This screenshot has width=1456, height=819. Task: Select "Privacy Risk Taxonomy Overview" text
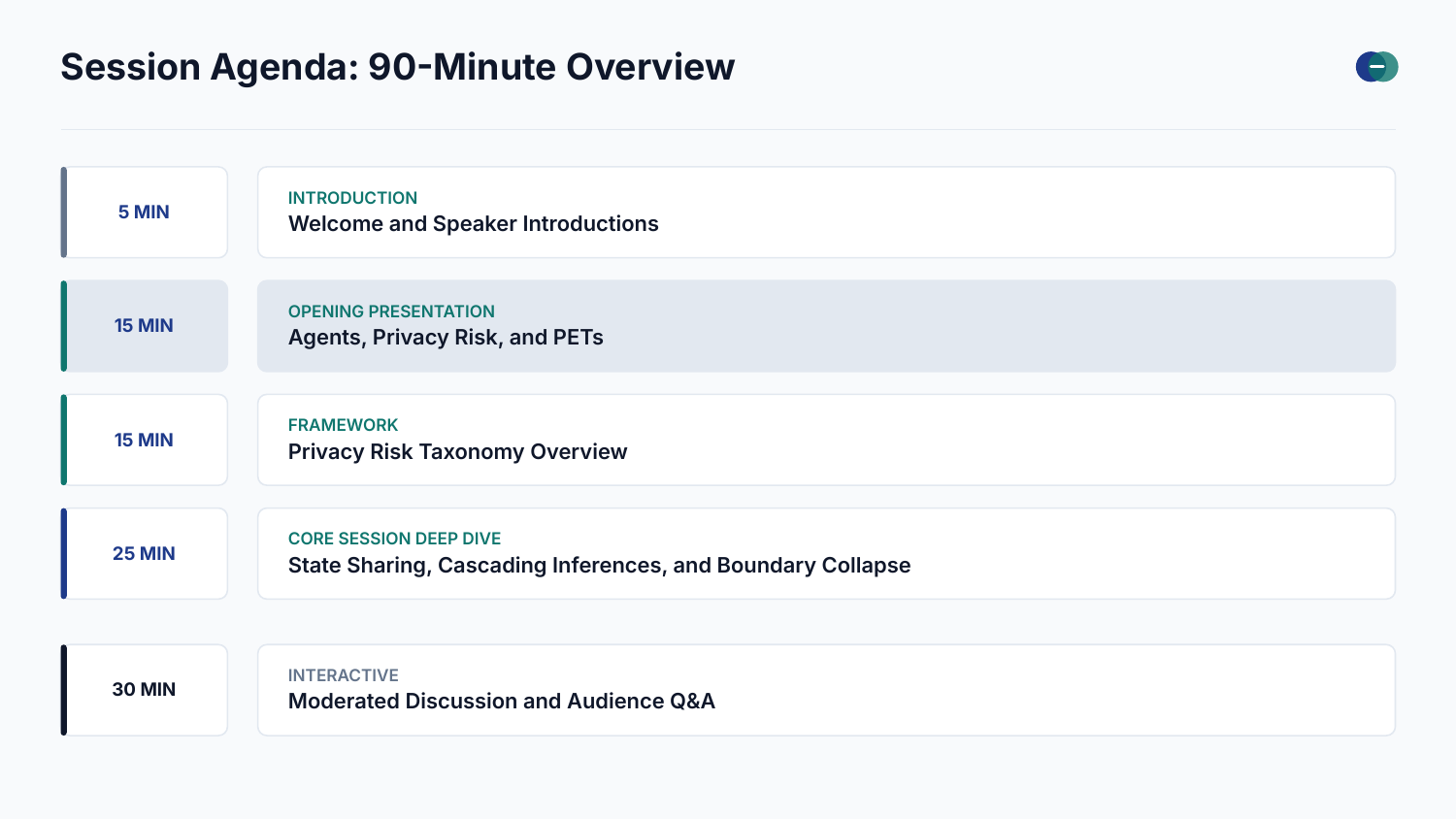coord(457,452)
